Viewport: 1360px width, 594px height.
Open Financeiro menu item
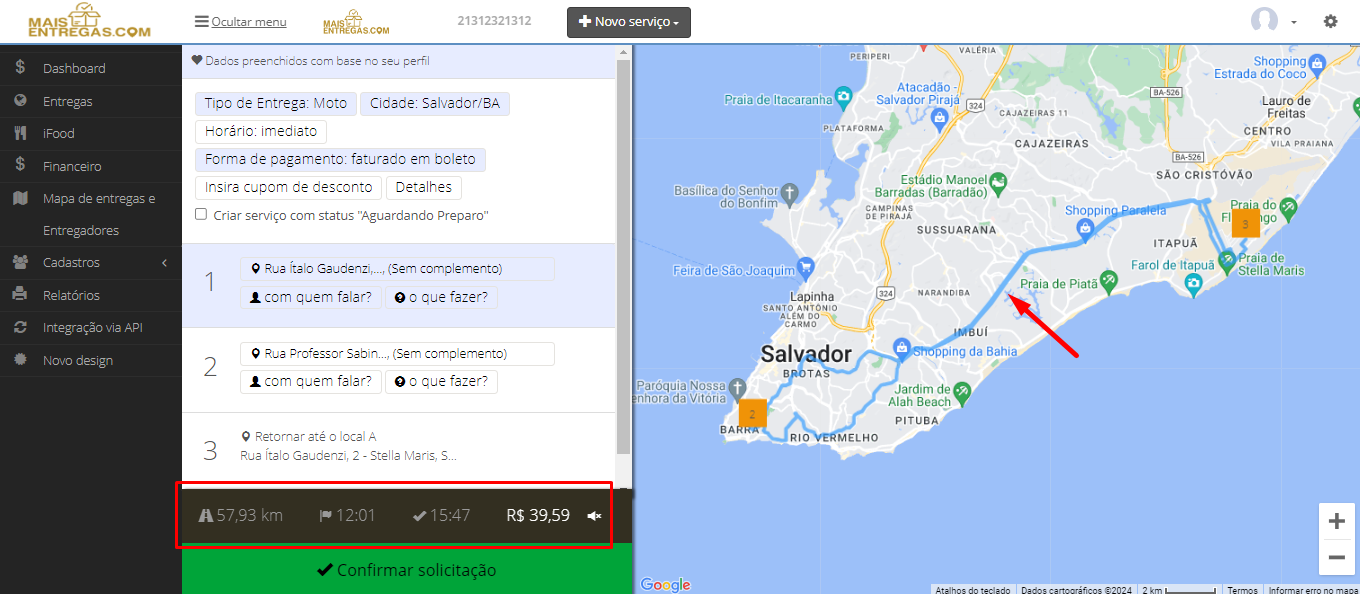point(91,166)
